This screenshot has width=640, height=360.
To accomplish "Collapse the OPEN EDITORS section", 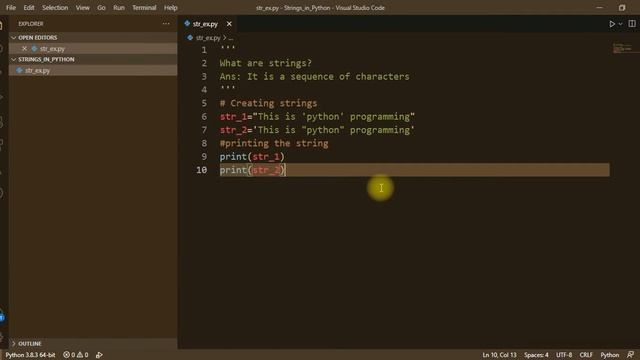I will (x=93, y=38).
